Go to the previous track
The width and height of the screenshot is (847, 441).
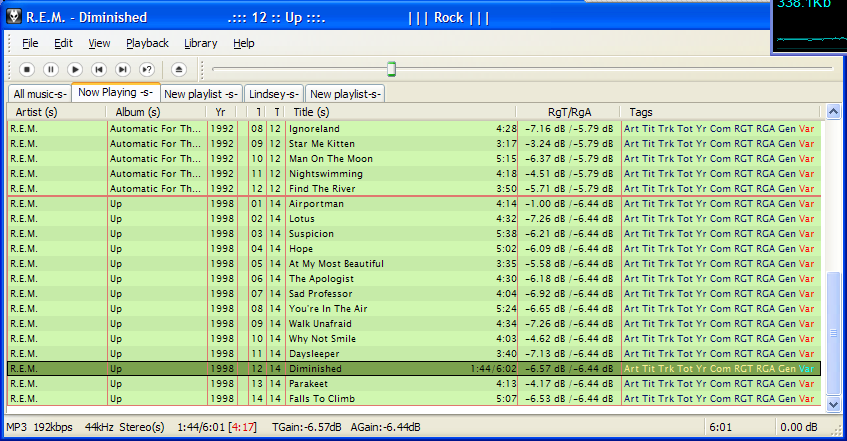click(x=99, y=70)
